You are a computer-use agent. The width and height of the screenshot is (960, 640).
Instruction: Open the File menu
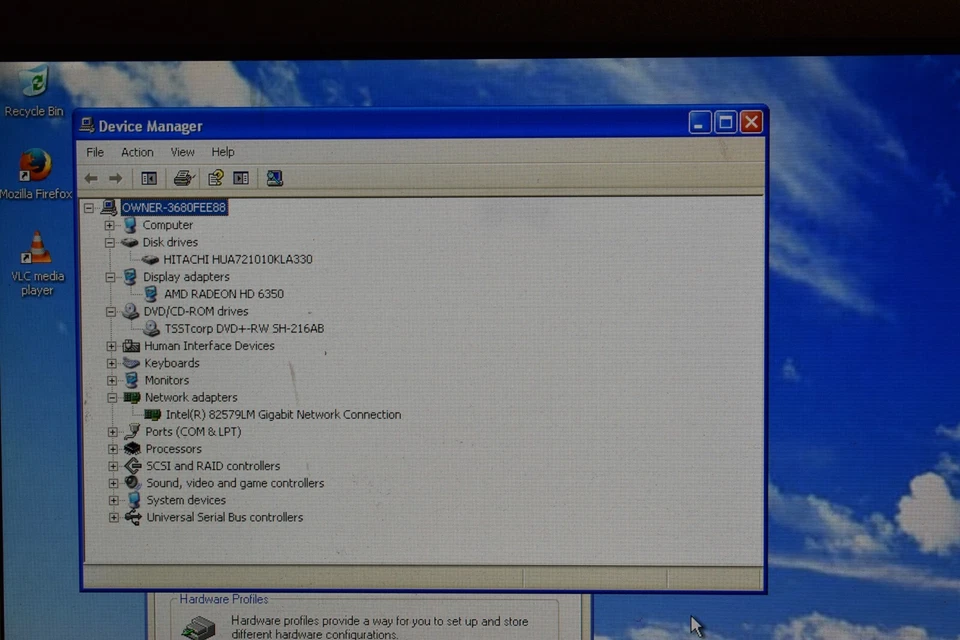pyautogui.click(x=94, y=152)
